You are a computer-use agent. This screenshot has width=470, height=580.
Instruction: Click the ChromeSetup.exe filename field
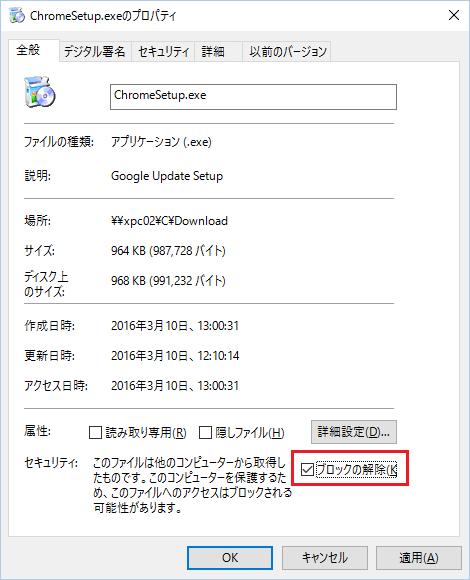[x=253, y=97]
